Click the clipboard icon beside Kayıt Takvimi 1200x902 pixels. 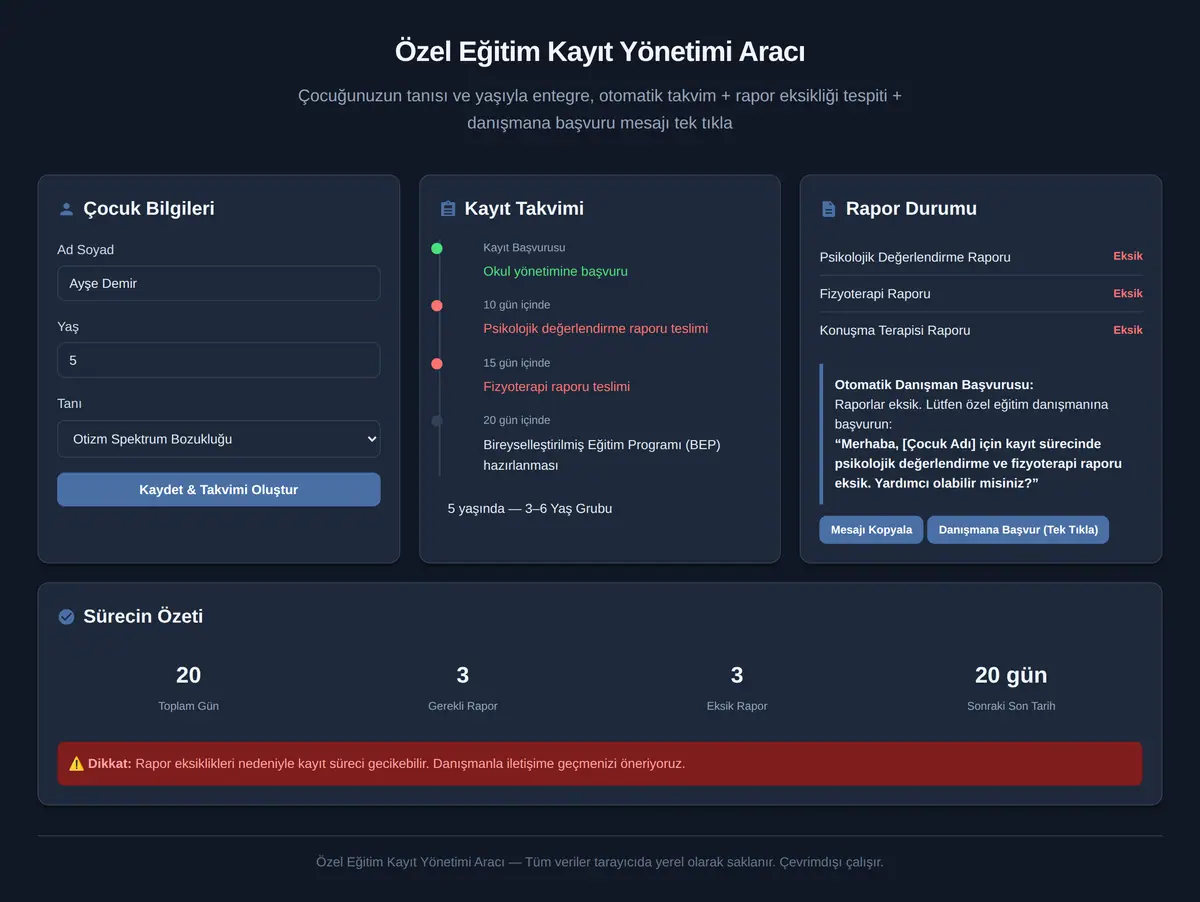448,209
